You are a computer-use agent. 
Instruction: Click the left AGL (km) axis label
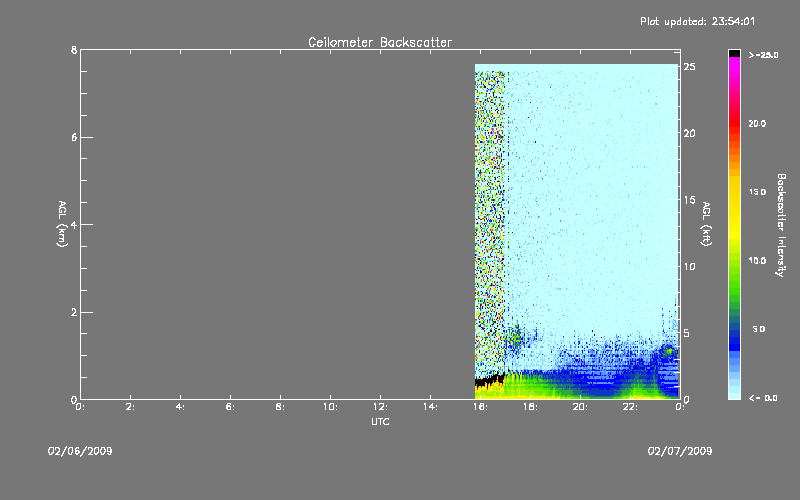(x=62, y=224)
